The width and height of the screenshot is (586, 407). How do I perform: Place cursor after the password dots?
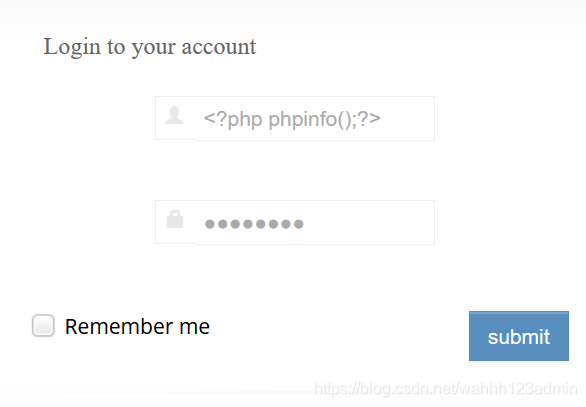pyautogui.click(x=305, y=224)
